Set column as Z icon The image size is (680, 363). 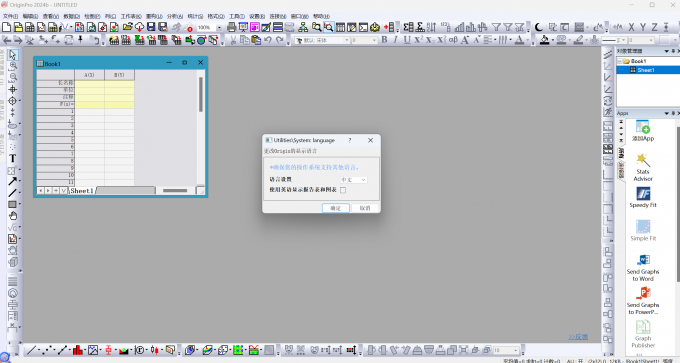pos(654,27)
